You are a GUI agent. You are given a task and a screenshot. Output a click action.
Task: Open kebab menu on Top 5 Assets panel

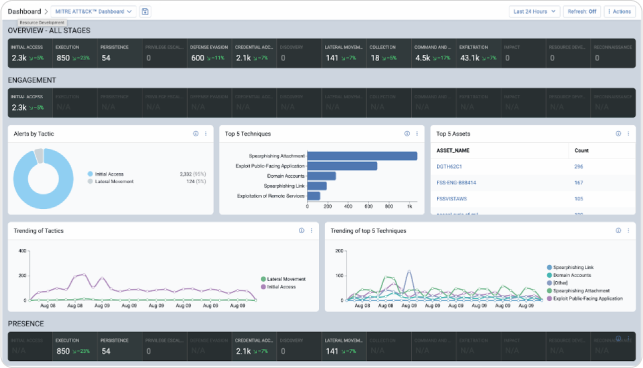tap(628, 134)
